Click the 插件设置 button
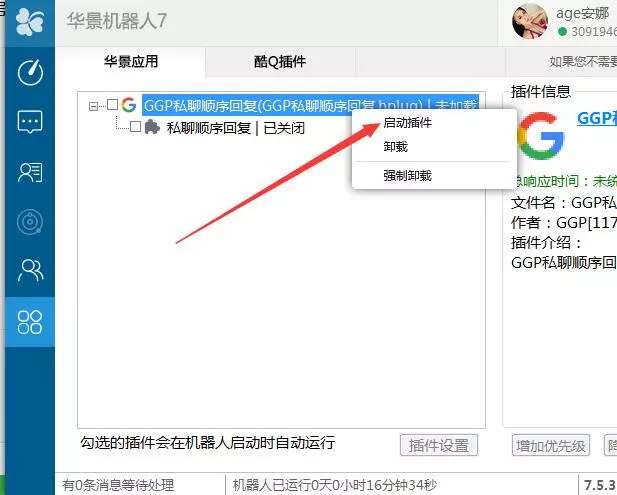 click(439, 445)
